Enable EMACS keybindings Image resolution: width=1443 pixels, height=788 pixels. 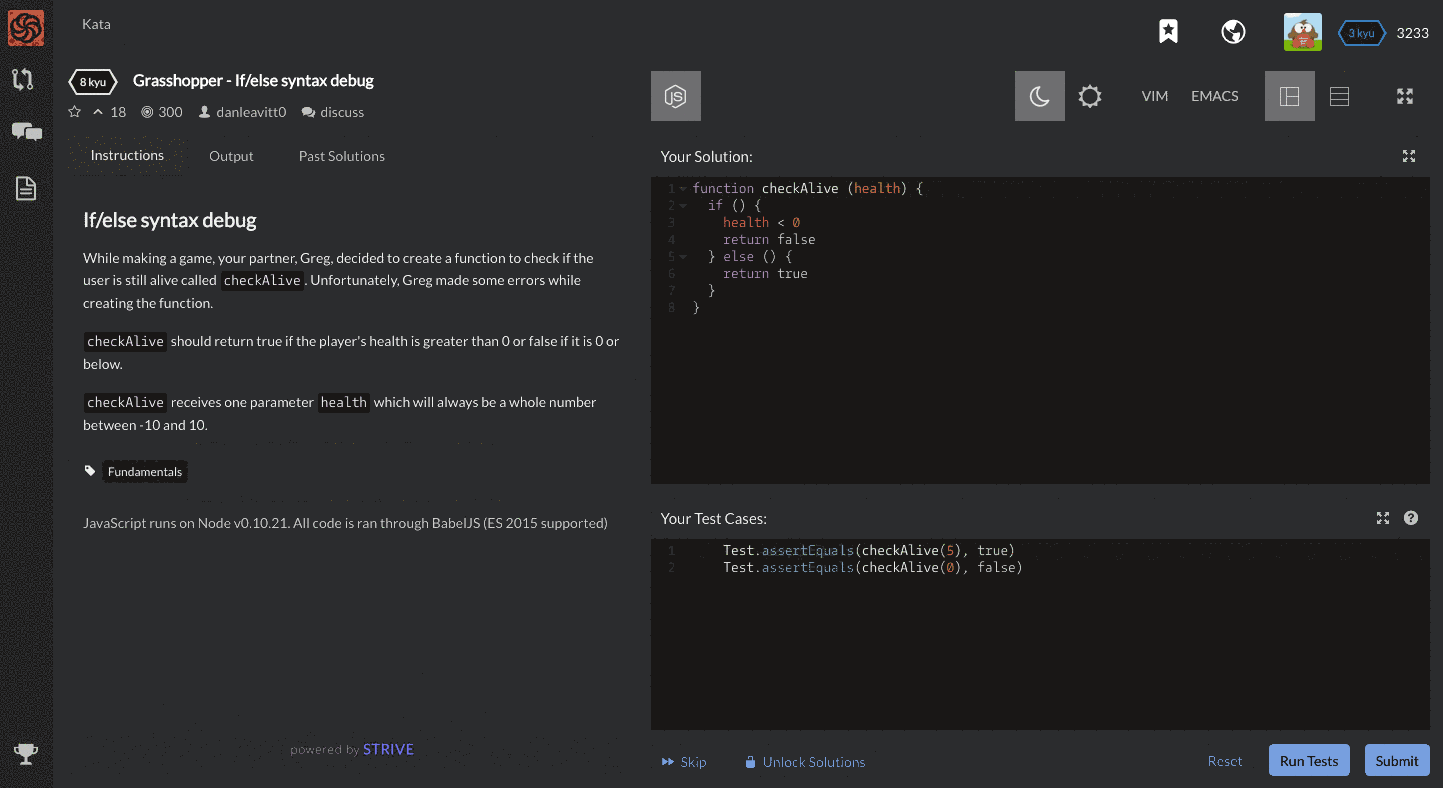pyautogui.click(x=1214, y=96)
